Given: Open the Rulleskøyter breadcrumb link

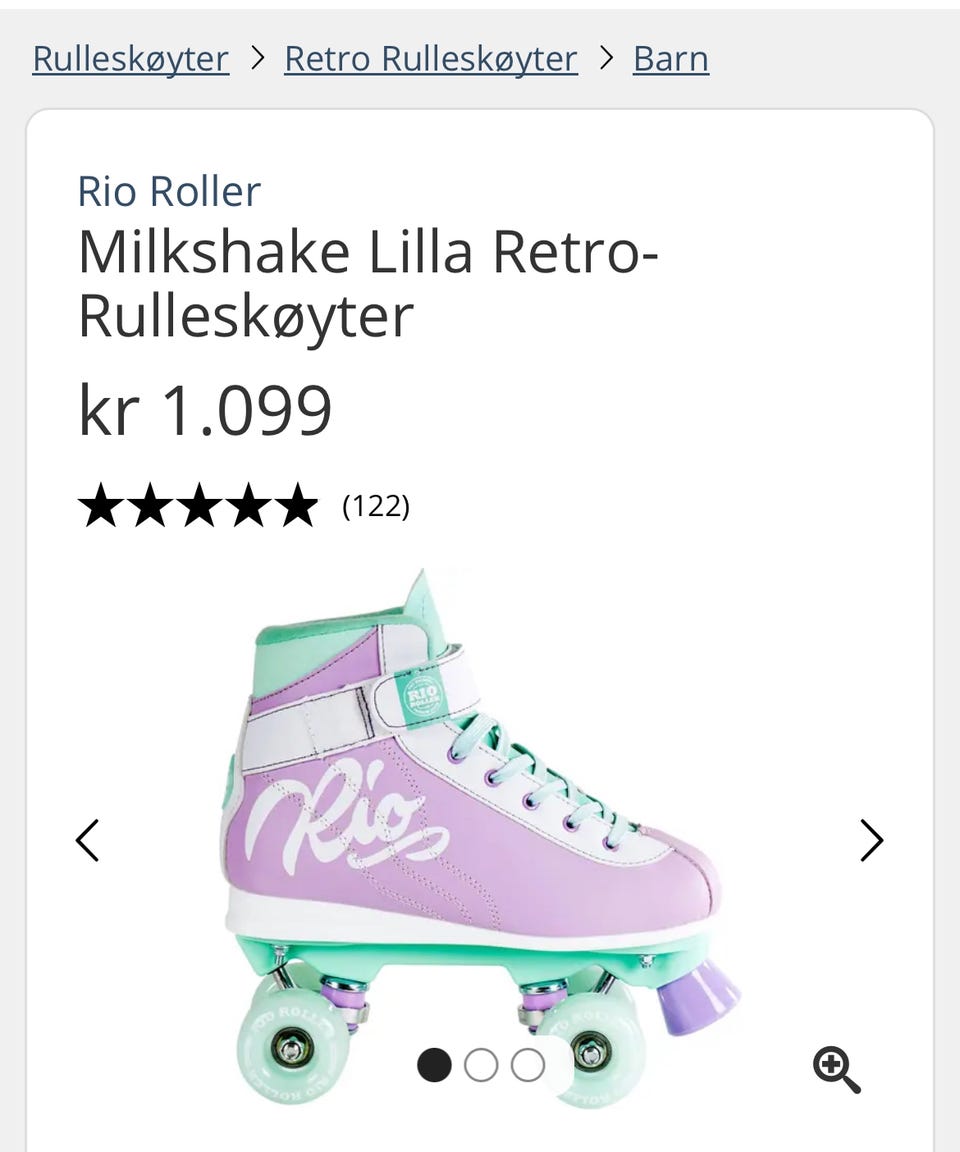Looking at the screenshot, I should 130,59.
